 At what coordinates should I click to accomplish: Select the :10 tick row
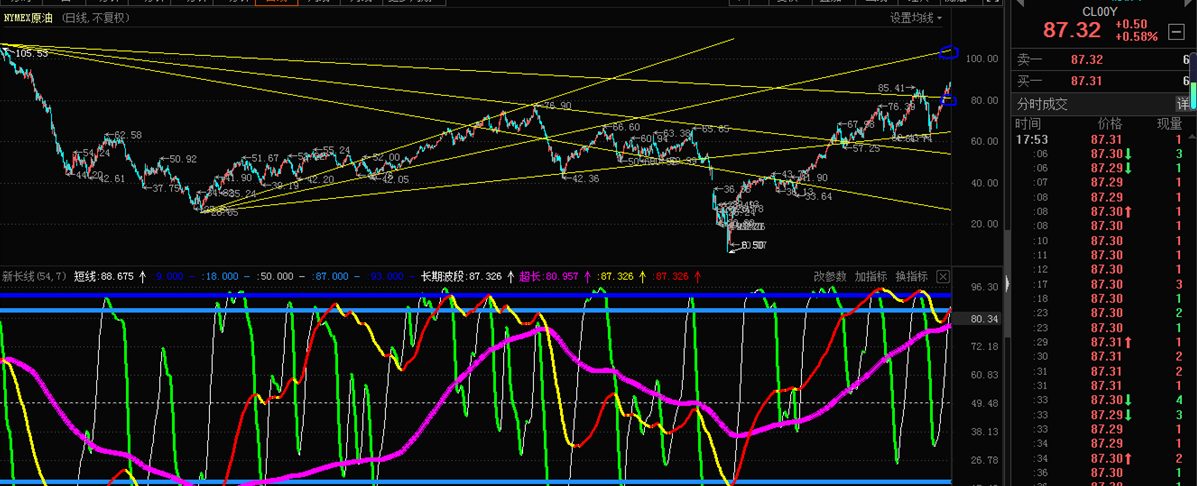[x=1102, y=240]
